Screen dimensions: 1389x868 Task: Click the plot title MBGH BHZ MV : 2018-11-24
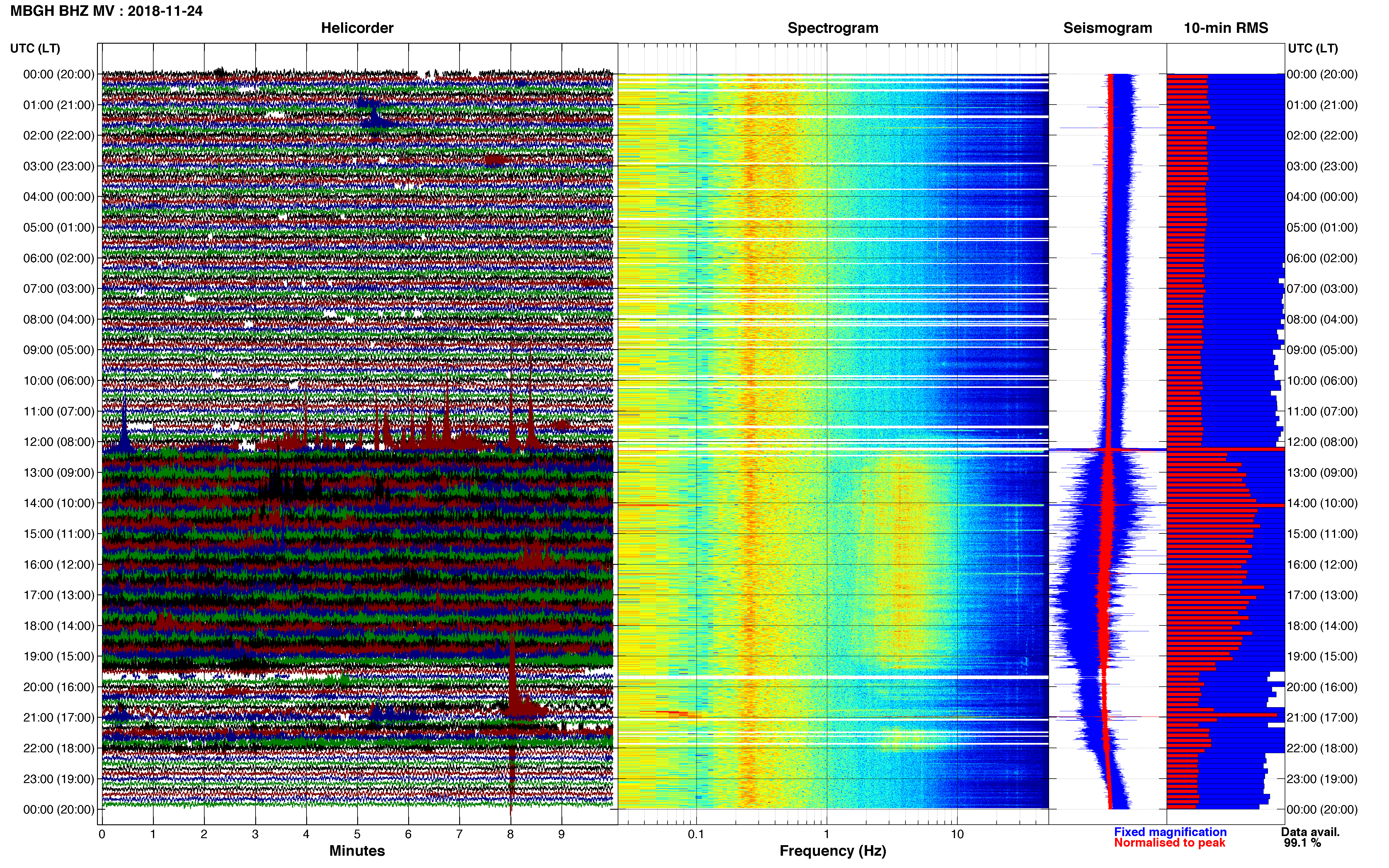(x=106, y=11)
